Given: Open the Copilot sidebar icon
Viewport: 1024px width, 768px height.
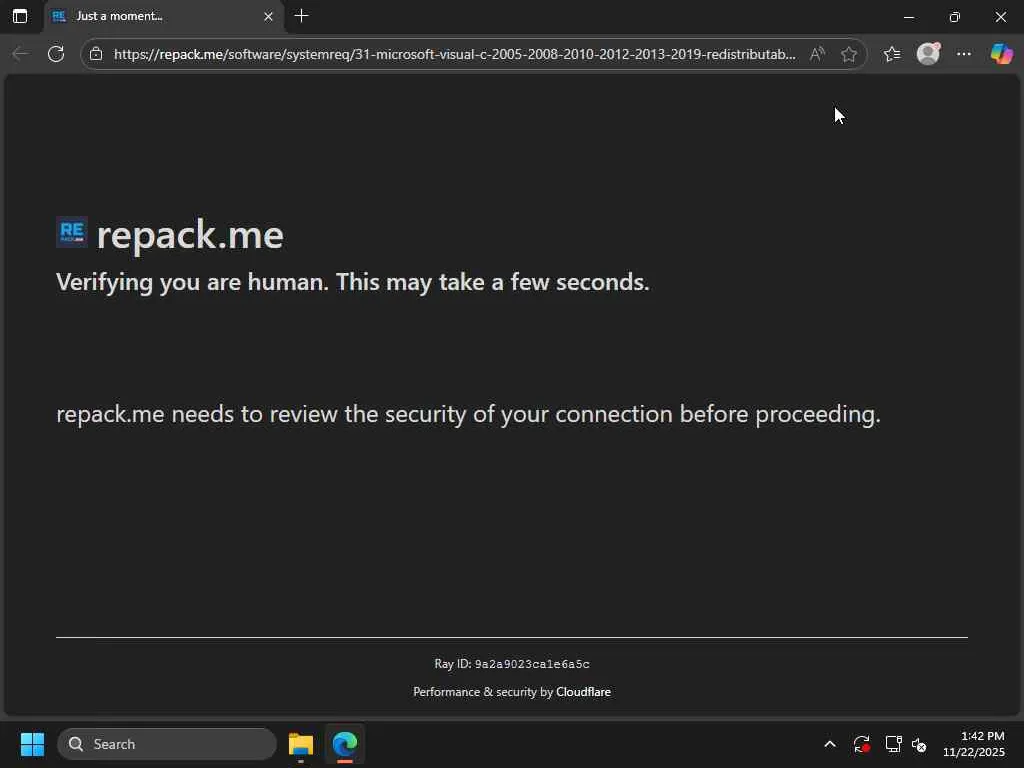Looking at the screenshot, I should [x=1001, y=54].
